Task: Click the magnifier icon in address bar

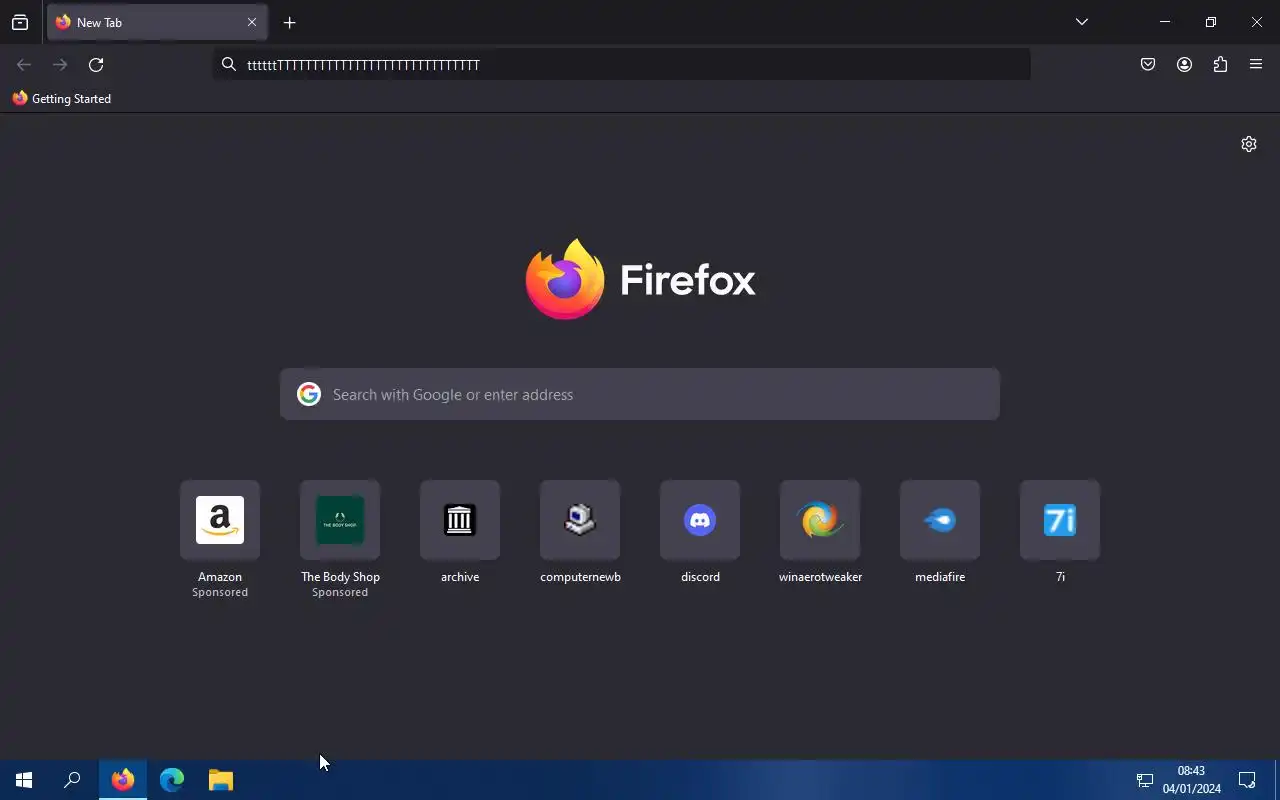Action: point(229,65)
